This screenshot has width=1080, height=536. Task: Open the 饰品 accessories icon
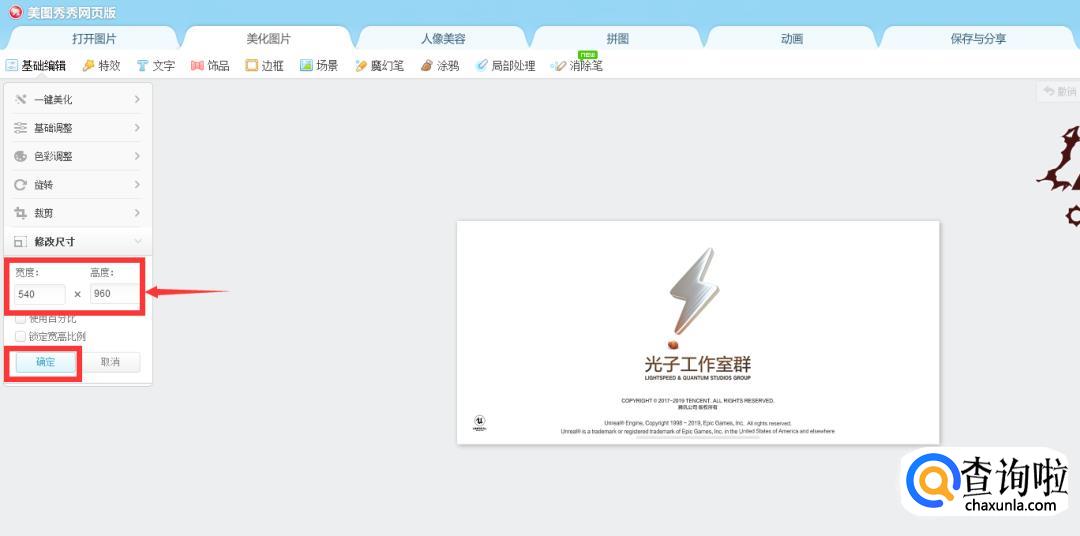pyautogui.click(x=198, y=66)
